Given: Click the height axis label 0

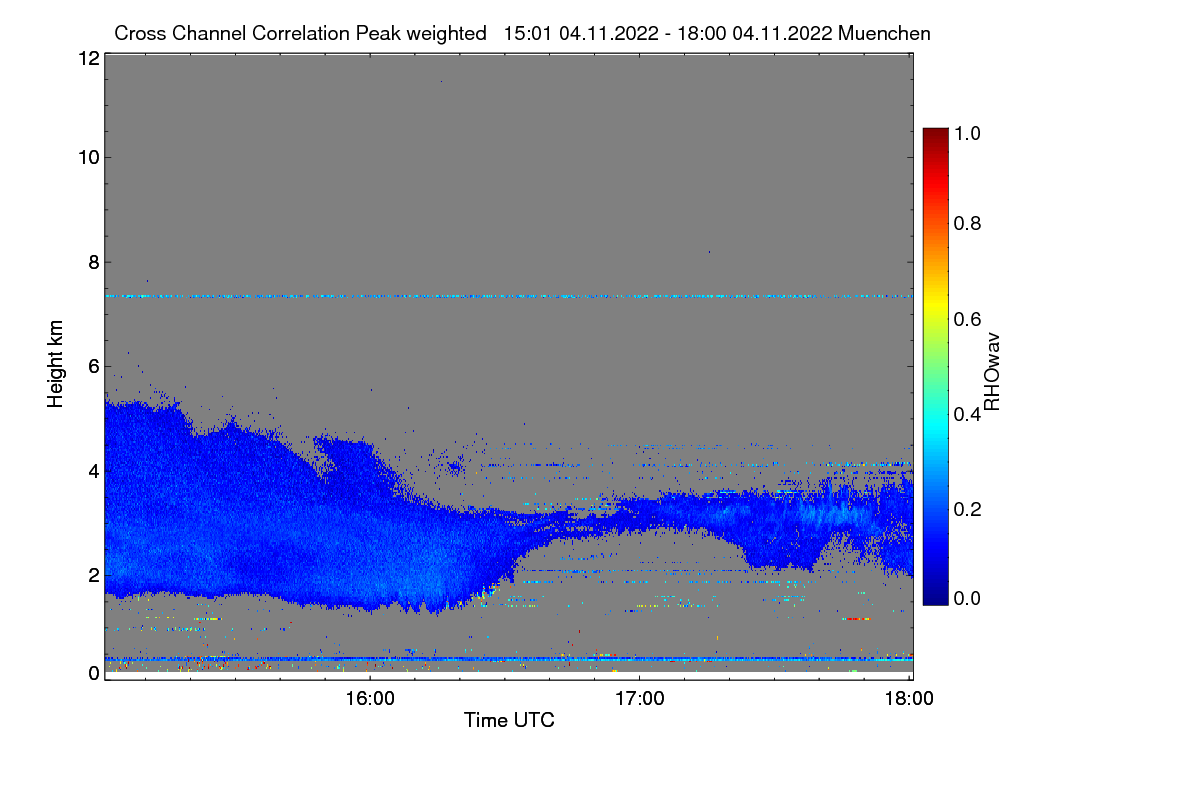Looking at the screenshot, I should [x=93, y=673].
